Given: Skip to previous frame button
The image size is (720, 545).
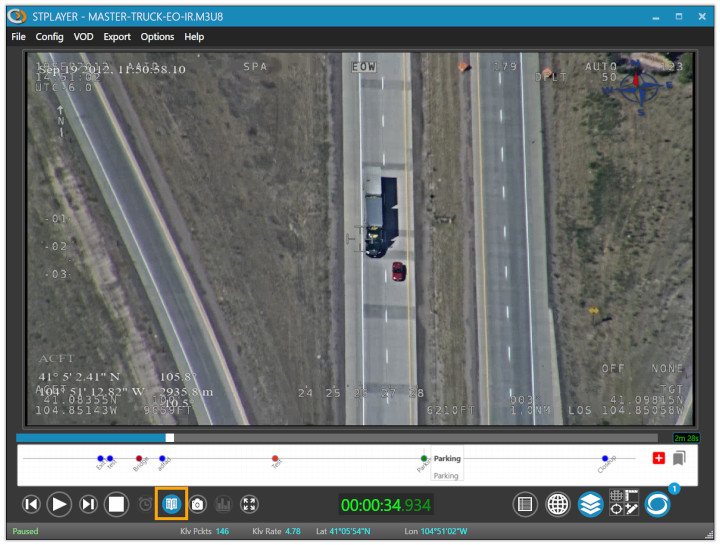Looking at the screenshot, I should click(x=31, y=505).
